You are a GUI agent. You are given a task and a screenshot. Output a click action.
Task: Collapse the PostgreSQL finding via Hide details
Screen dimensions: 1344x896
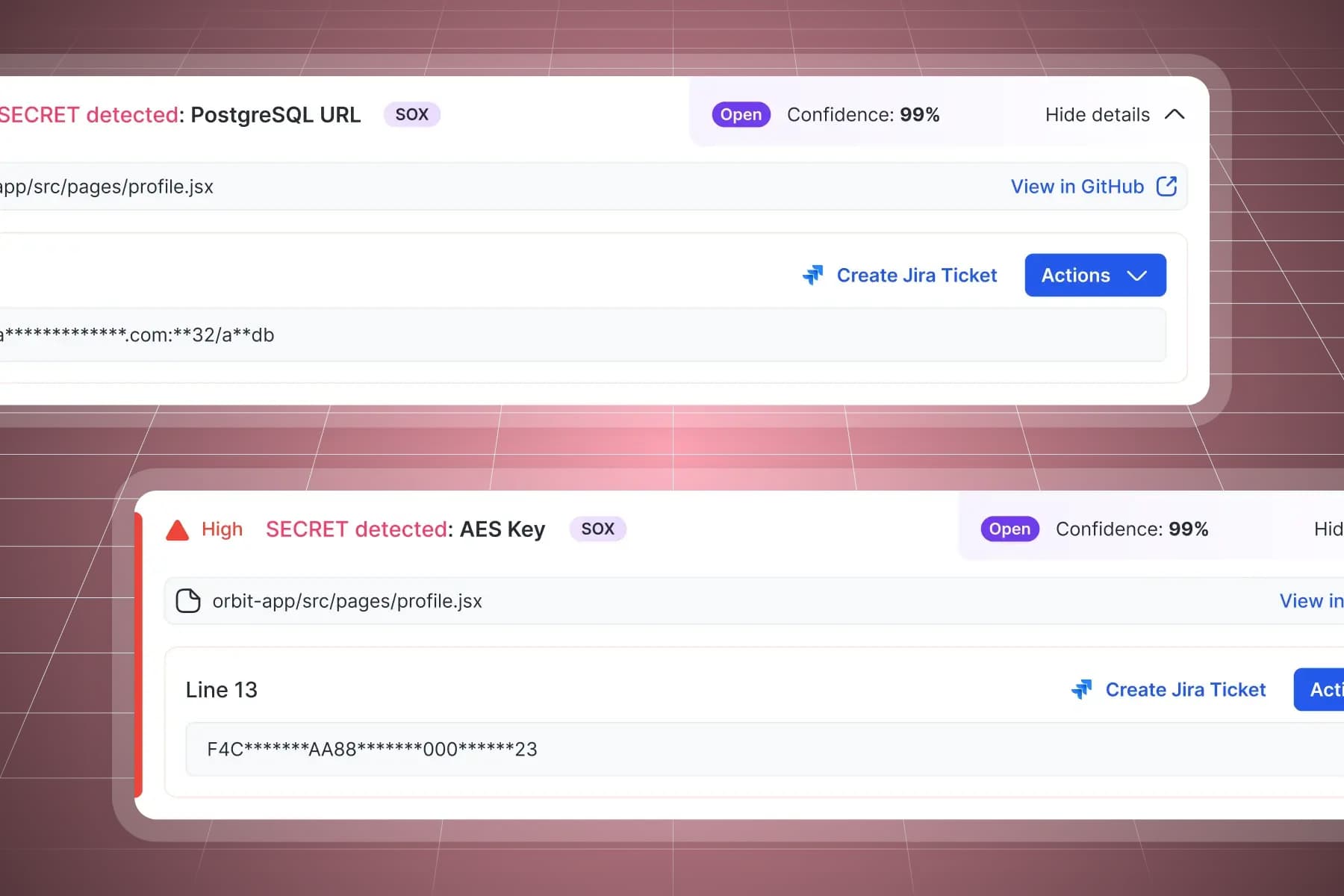tap(1098, 114)
